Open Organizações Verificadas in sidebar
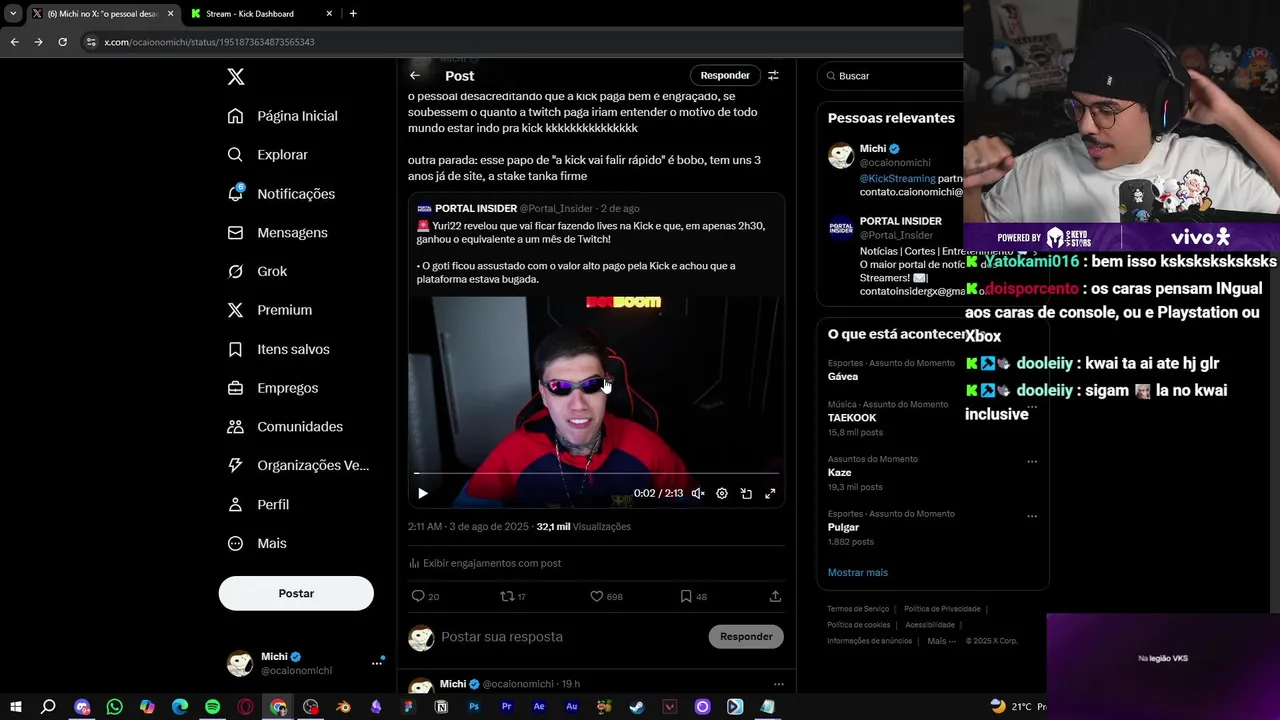 tap(299, 465)
